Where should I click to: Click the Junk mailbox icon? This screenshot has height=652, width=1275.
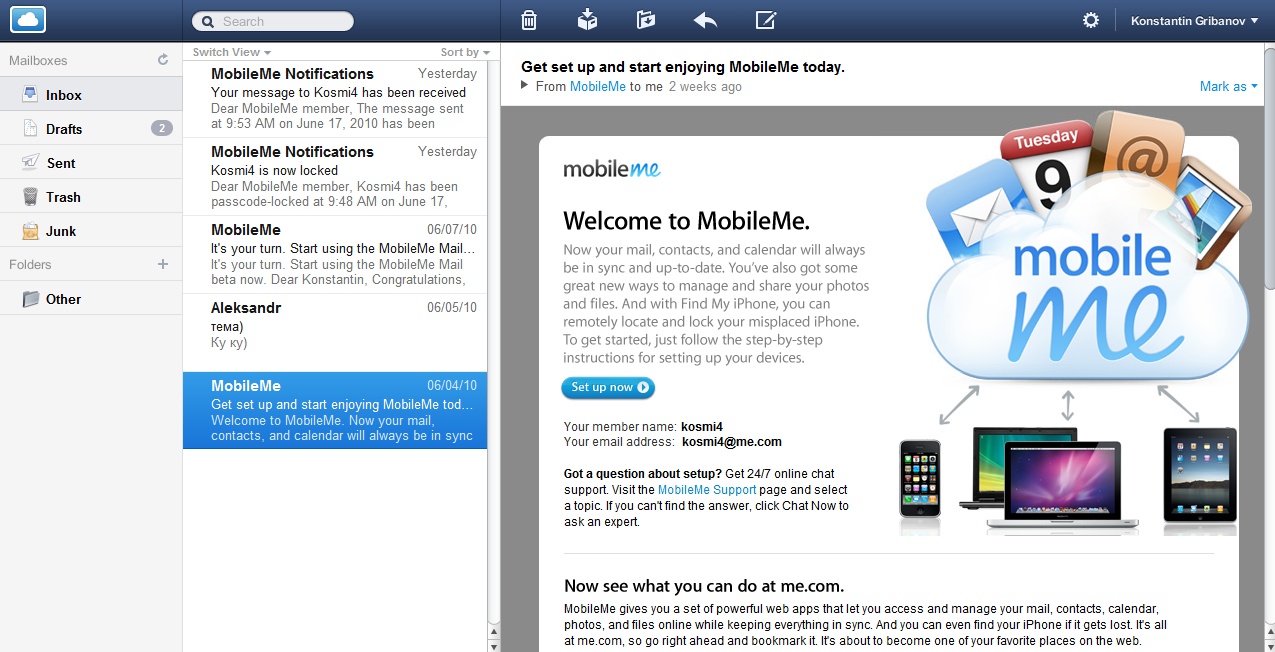(x=30, y=230)
